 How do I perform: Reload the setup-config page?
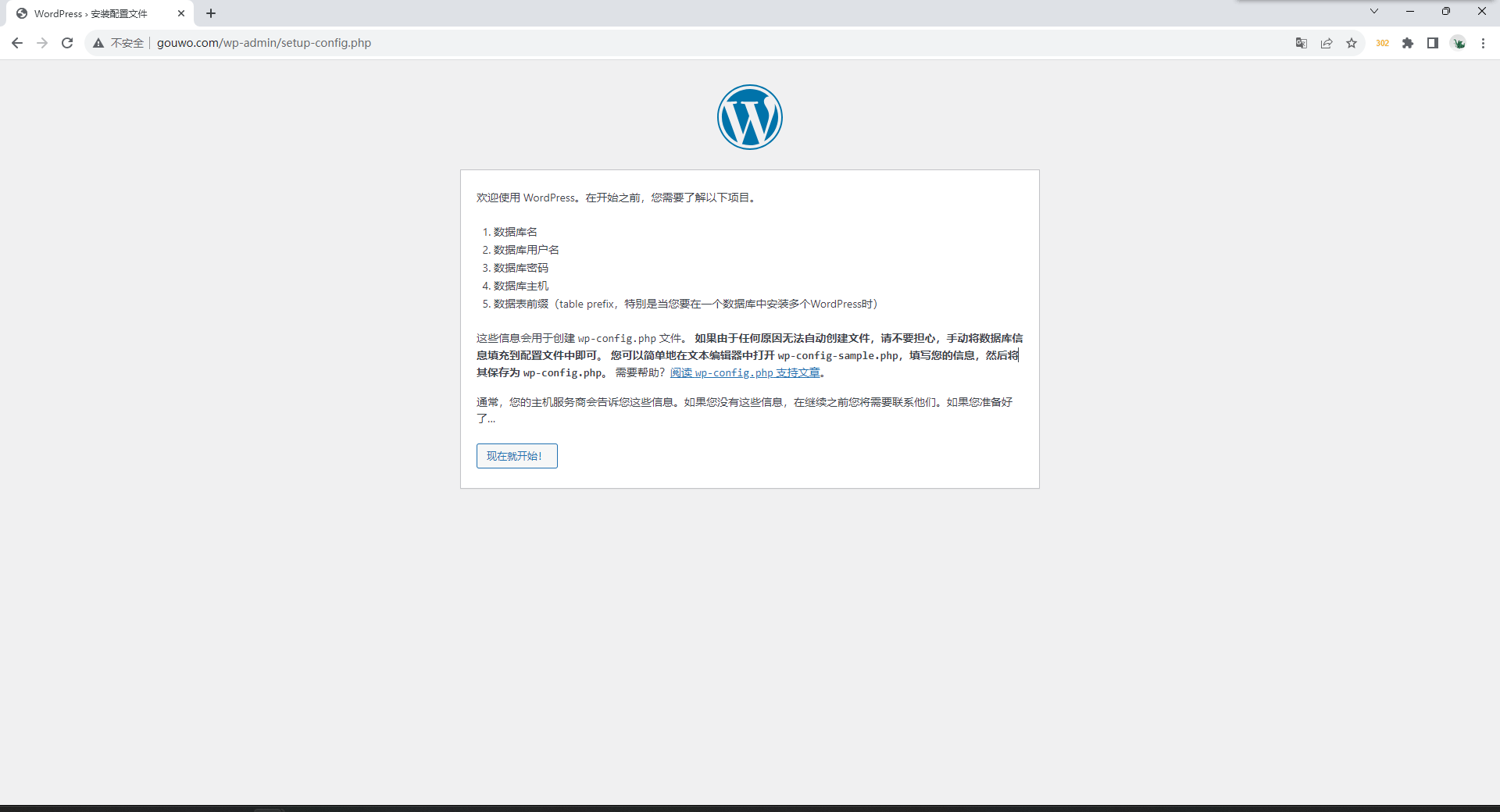[67, 43]
